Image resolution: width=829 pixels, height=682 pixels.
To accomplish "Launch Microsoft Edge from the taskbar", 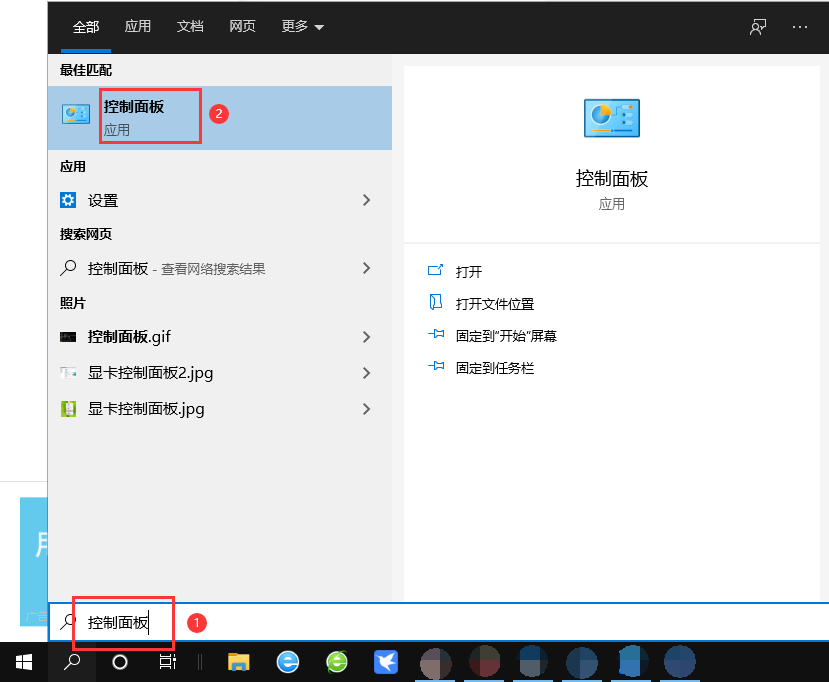I will pos(286,662).
